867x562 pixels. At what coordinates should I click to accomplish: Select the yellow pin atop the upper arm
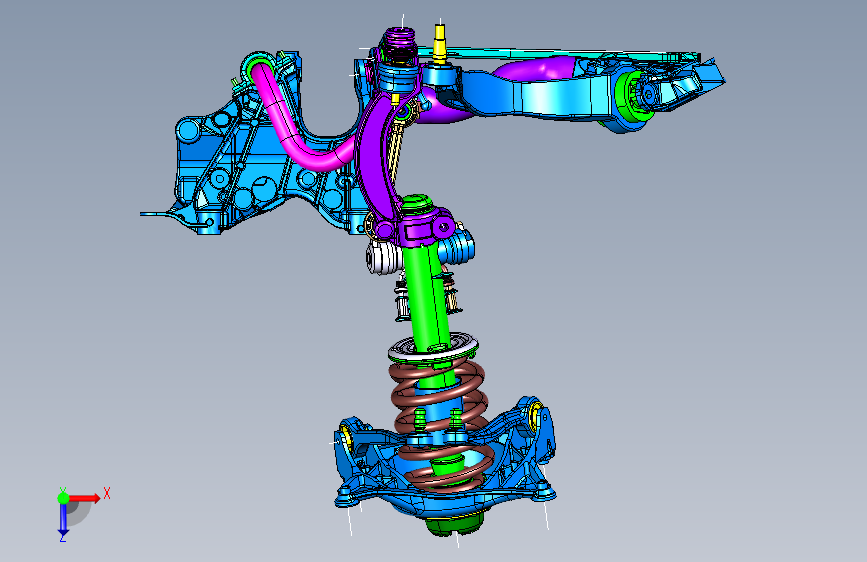[x=439, y=43]
